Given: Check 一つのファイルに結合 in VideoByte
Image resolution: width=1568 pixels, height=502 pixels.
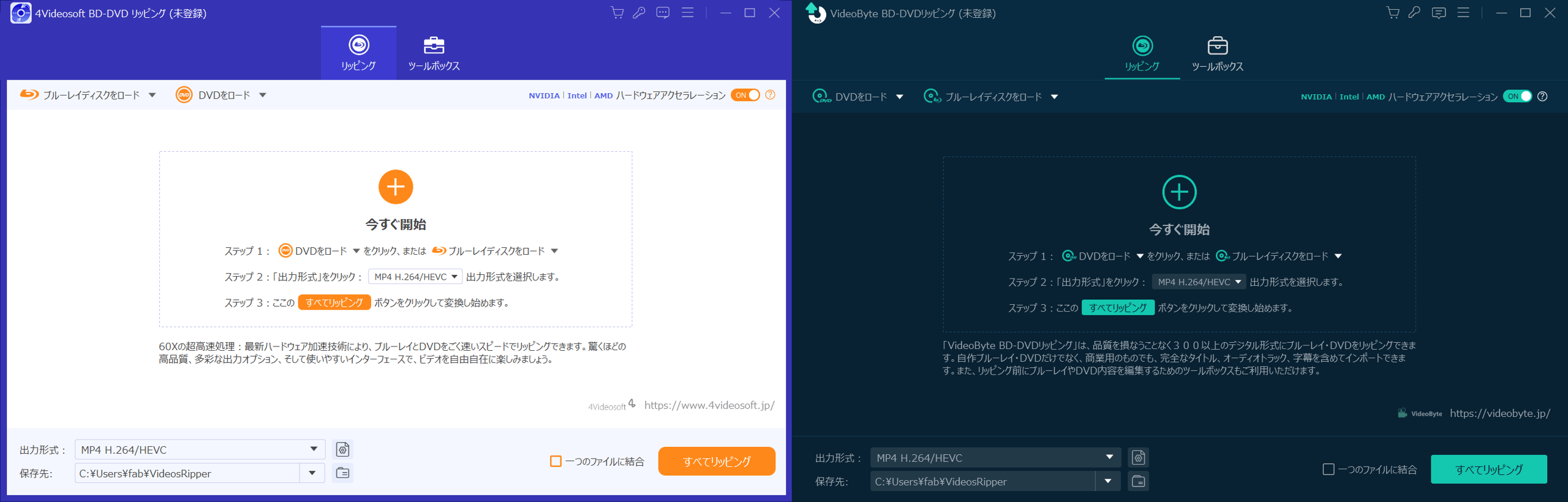Looking at the screenshot, I should point(1329,469).
